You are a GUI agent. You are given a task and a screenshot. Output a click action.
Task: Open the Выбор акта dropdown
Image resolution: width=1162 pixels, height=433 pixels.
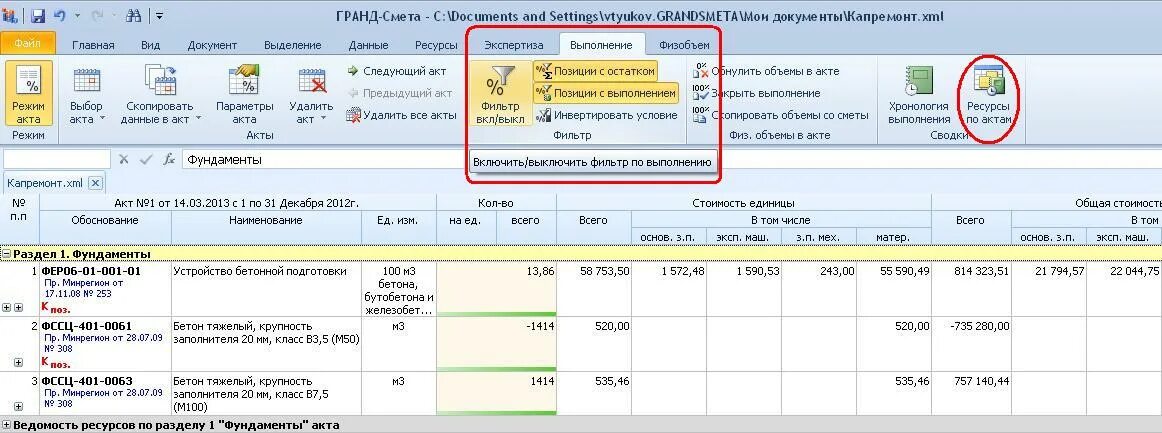coord(87,95)
